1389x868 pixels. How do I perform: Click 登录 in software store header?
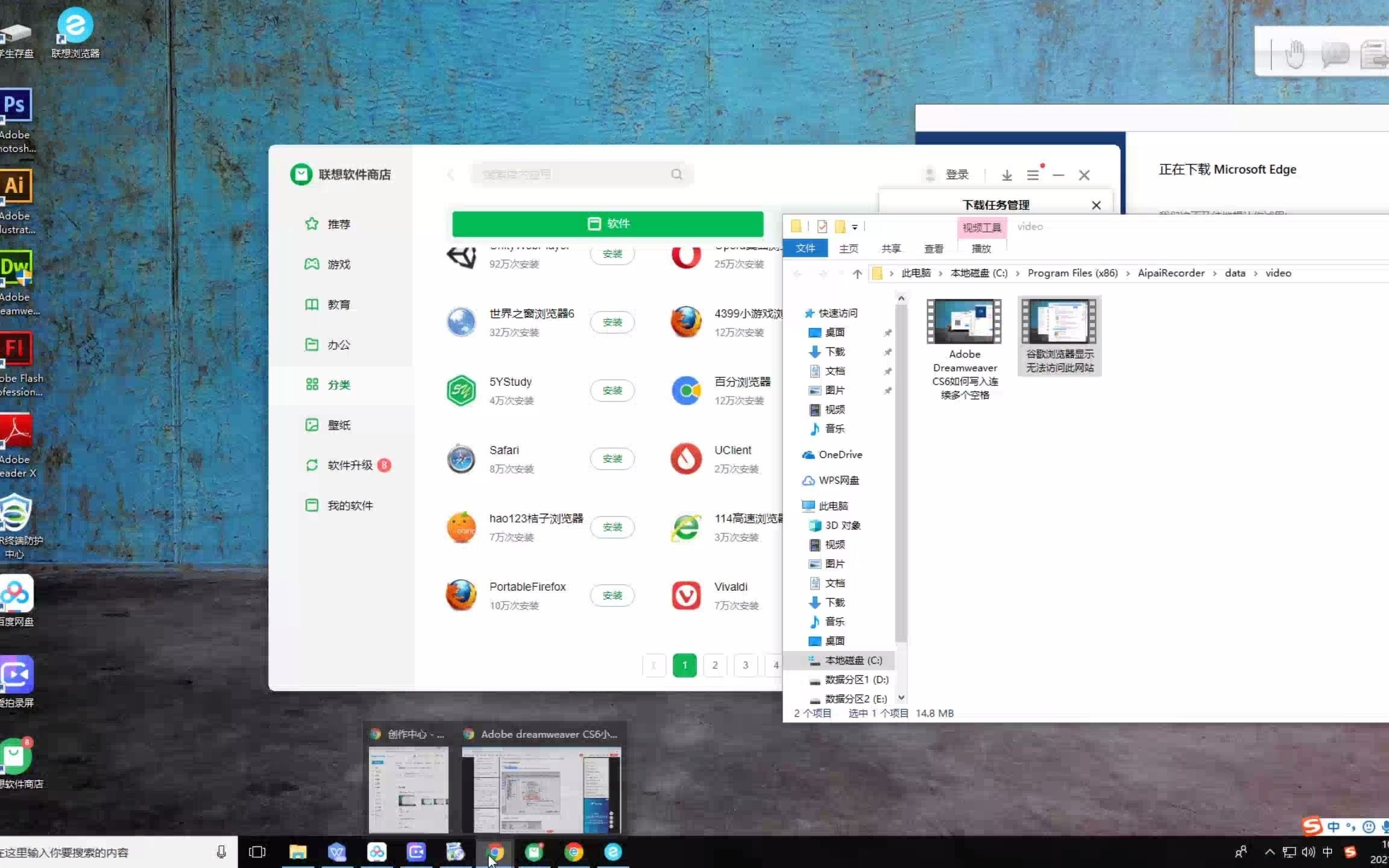tap(957, 175)
